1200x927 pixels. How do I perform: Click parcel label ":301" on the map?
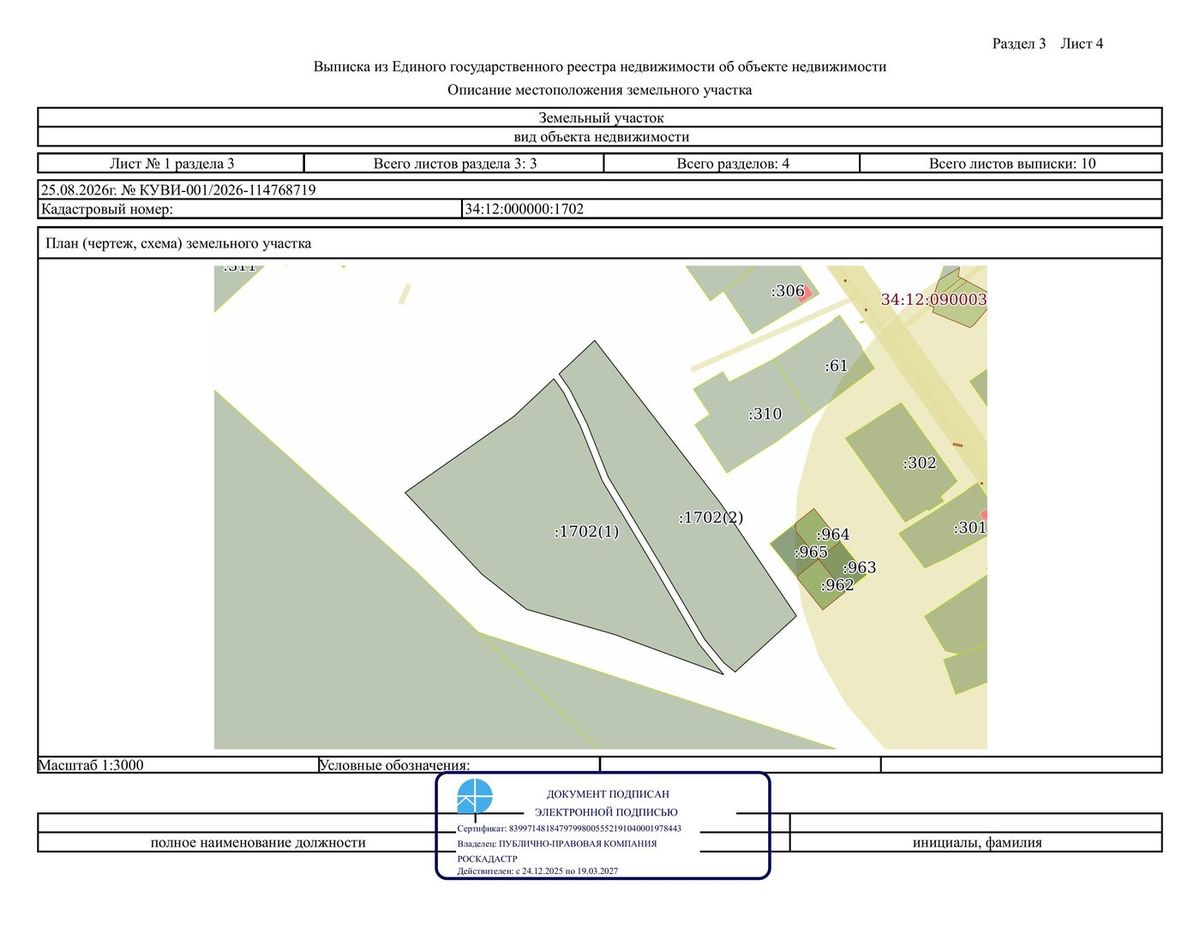pos(970,528)
